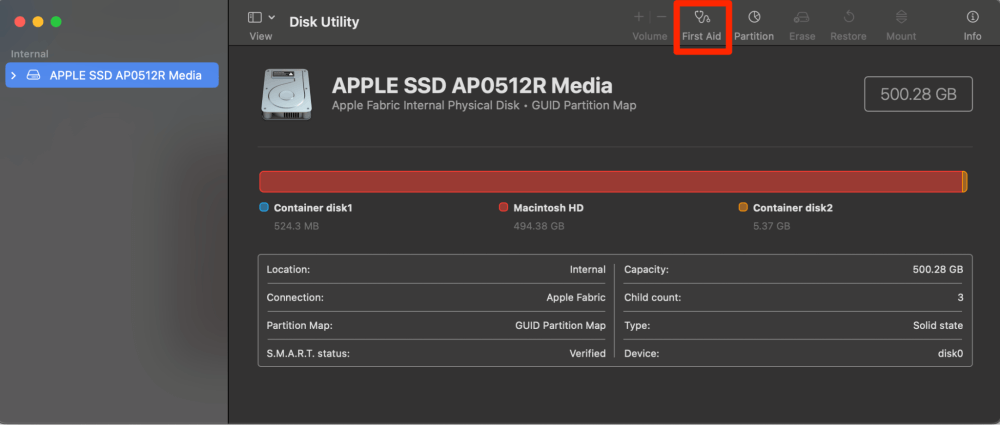Click the remove volume minus icon
The height and width of the screenshot is (425, 1000).
[660, 17]
